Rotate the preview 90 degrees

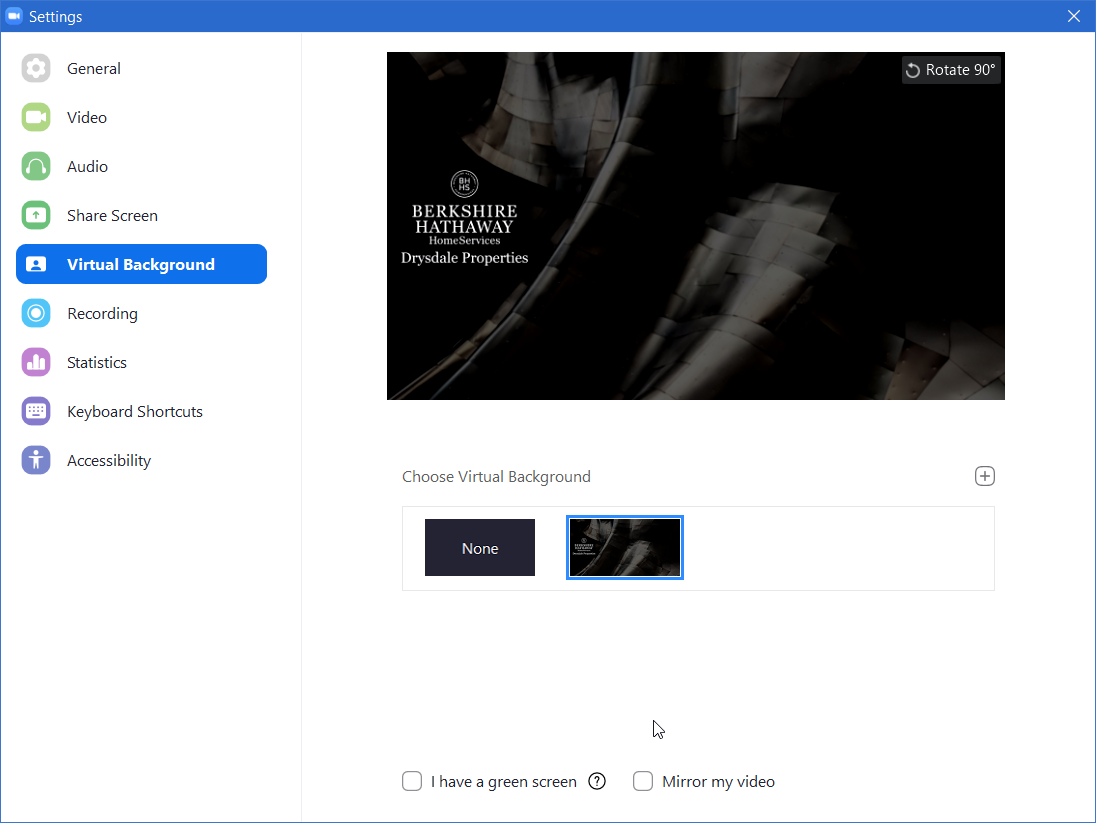951,70
